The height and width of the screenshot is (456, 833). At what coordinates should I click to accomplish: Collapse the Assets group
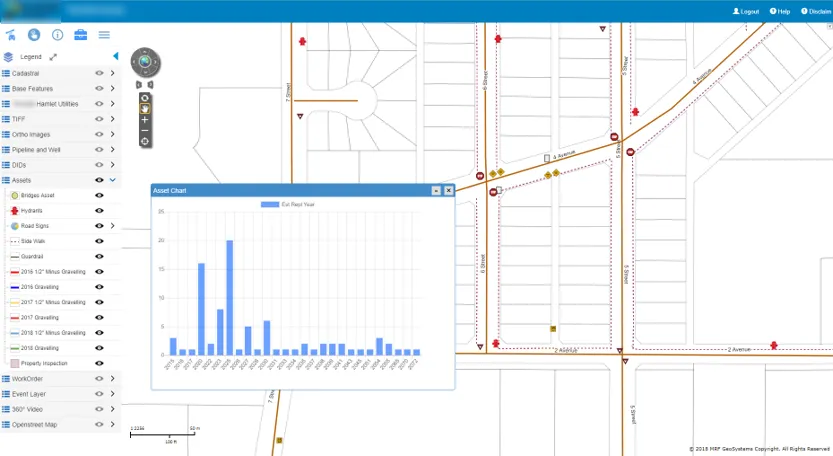[x=113, y=180]
